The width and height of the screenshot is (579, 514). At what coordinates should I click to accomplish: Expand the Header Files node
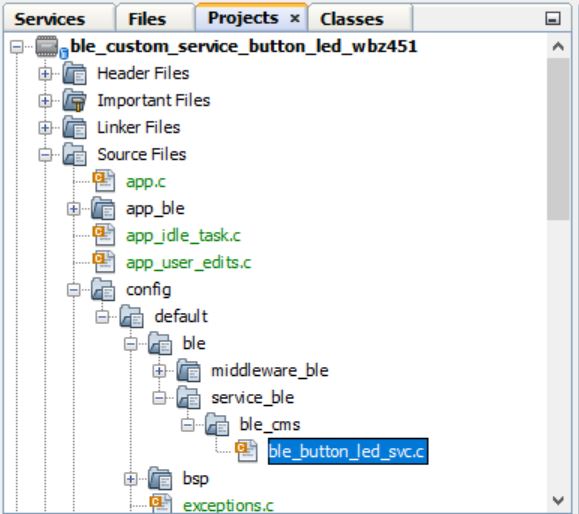point(45,74)
